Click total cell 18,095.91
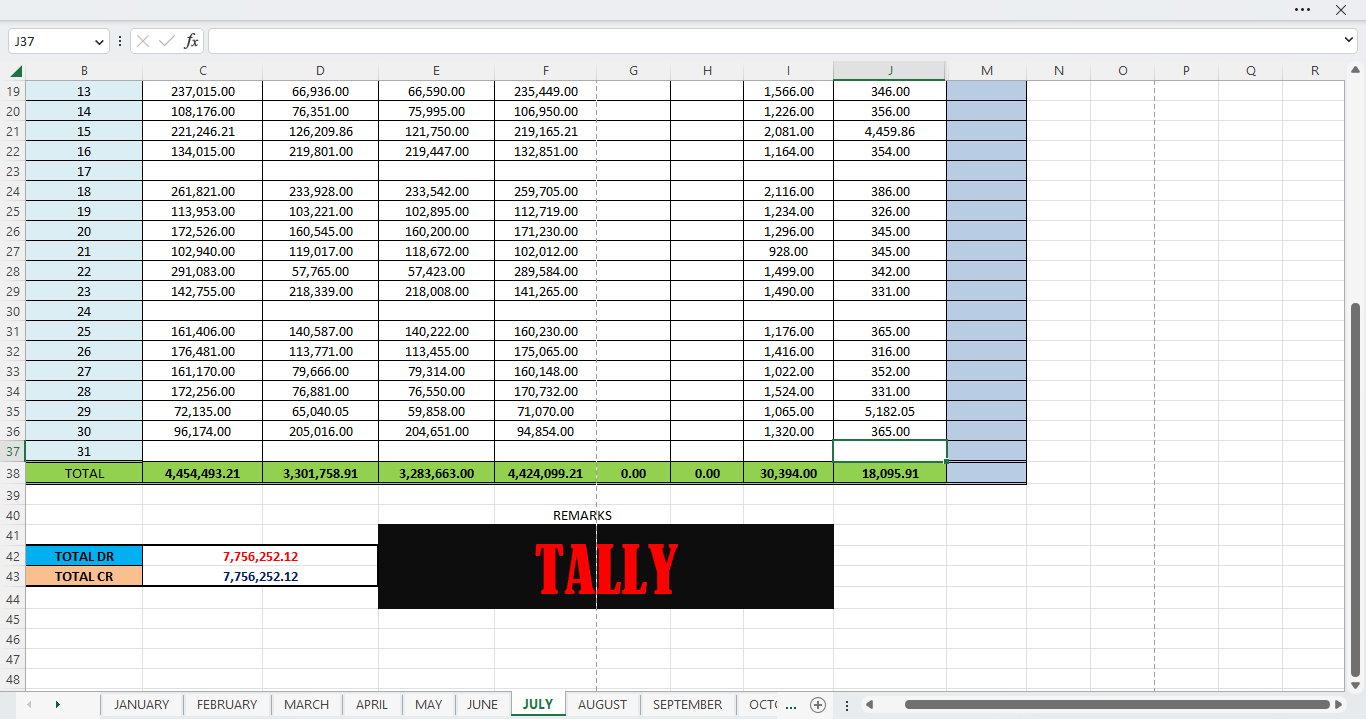Screen dimensions: 1366x720 pyautogui.click(x=890, y=473)
